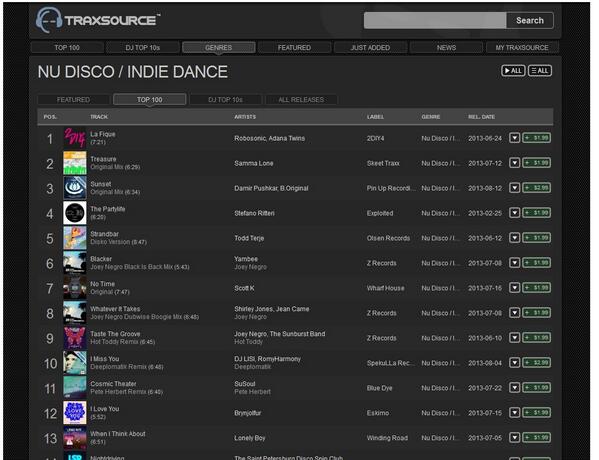Click I Love You blue cover art
The height and width of the screenshot is (460, 599).
coord(75,413)
